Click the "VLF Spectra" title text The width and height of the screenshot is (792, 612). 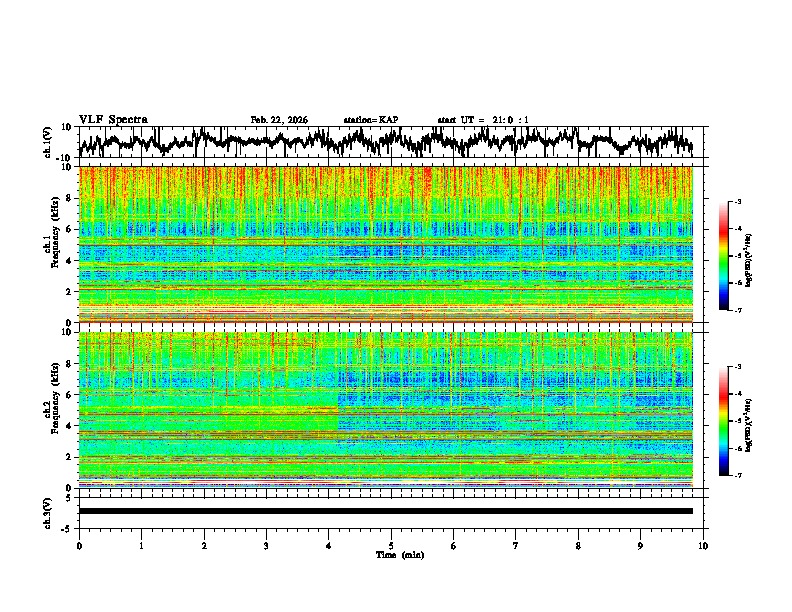pyautogui.click(x=113, y=120)
